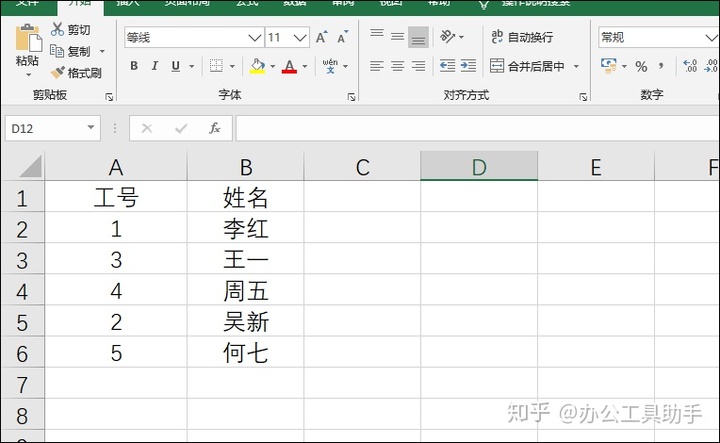
Task: Open merge and center dropdown arrow
Action: pyautogui.click(x=576, y=67)
